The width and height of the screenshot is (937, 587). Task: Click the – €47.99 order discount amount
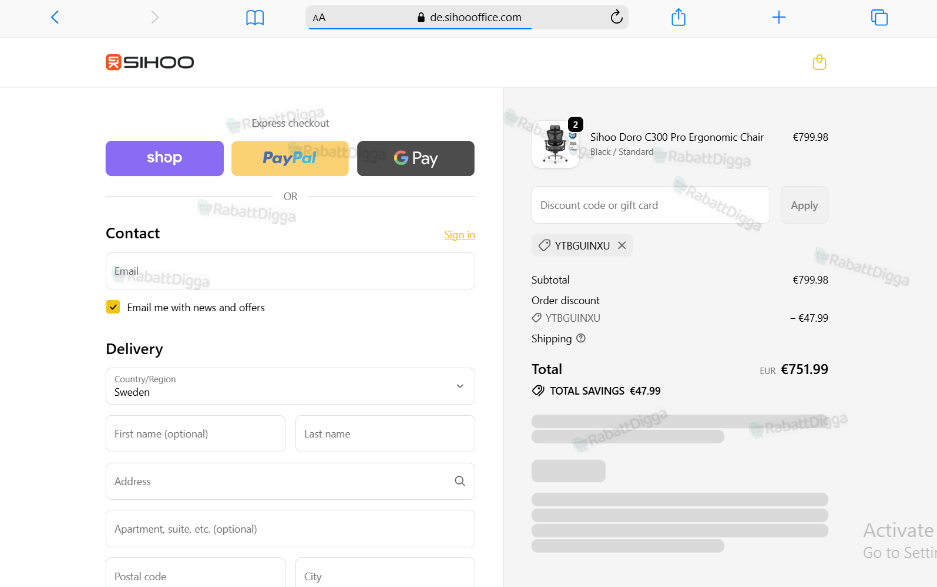[809, 318]
